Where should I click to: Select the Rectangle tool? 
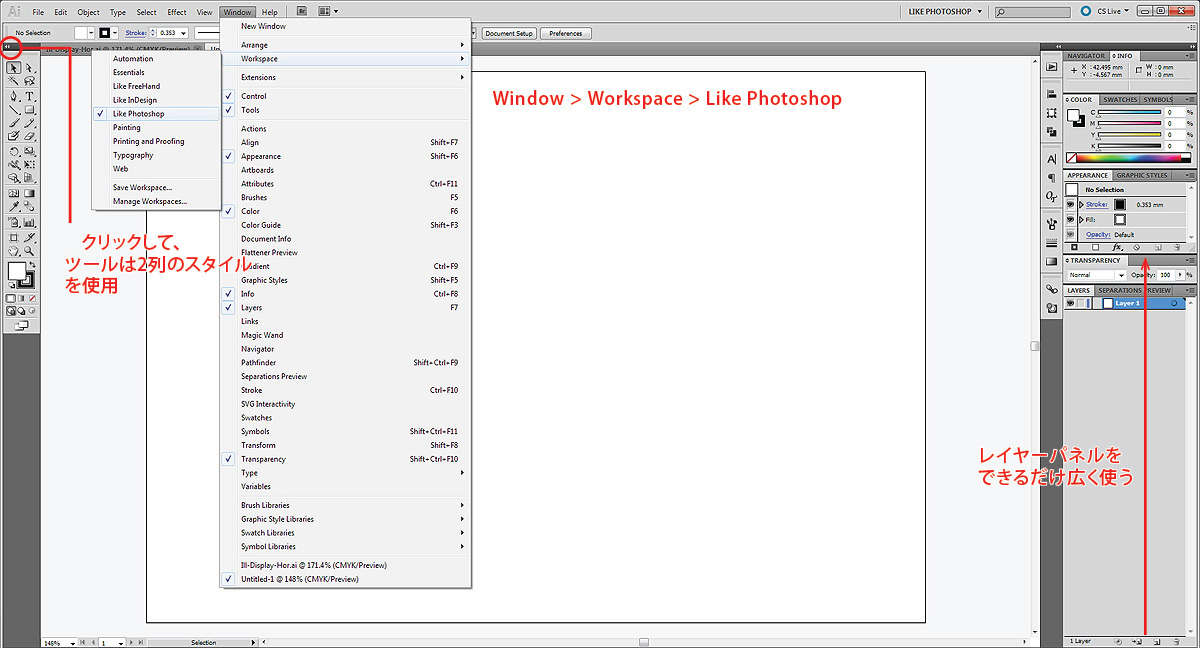click(x=29, y=110)
